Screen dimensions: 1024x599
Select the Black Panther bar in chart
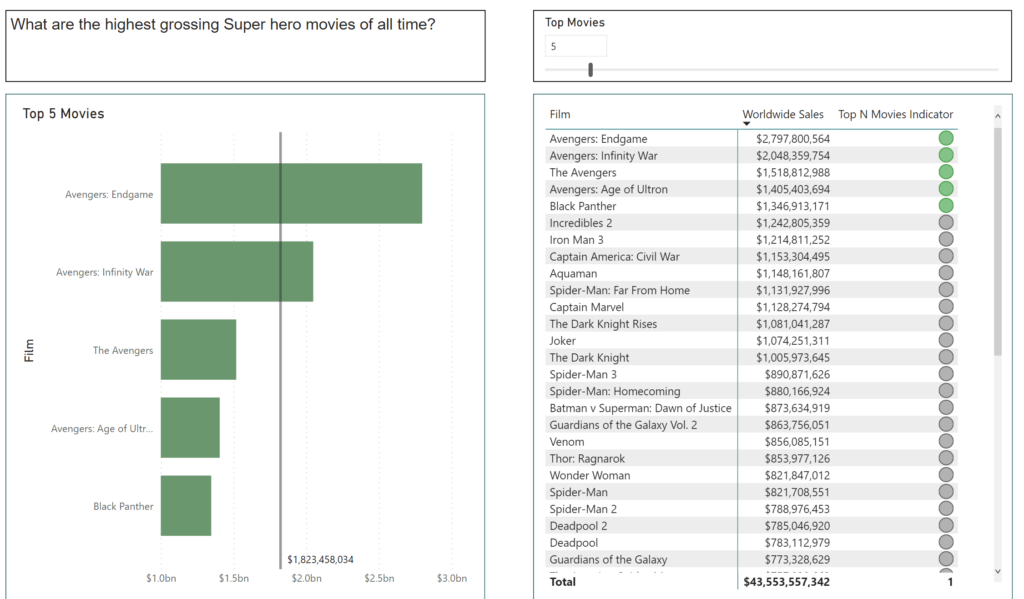tap(186, 506)
